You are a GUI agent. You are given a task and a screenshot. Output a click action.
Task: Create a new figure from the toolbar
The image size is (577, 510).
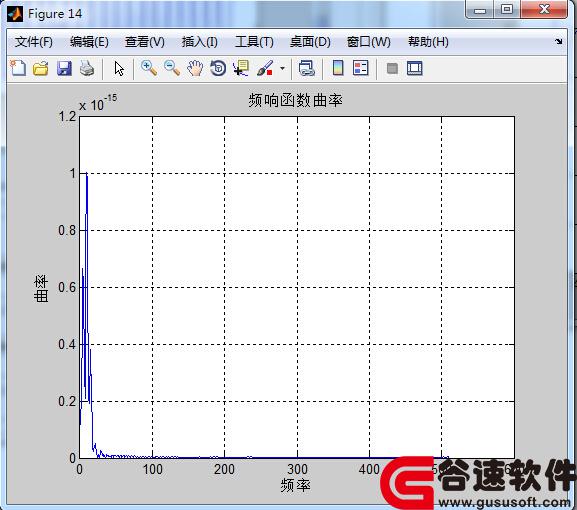coord(18,68)
